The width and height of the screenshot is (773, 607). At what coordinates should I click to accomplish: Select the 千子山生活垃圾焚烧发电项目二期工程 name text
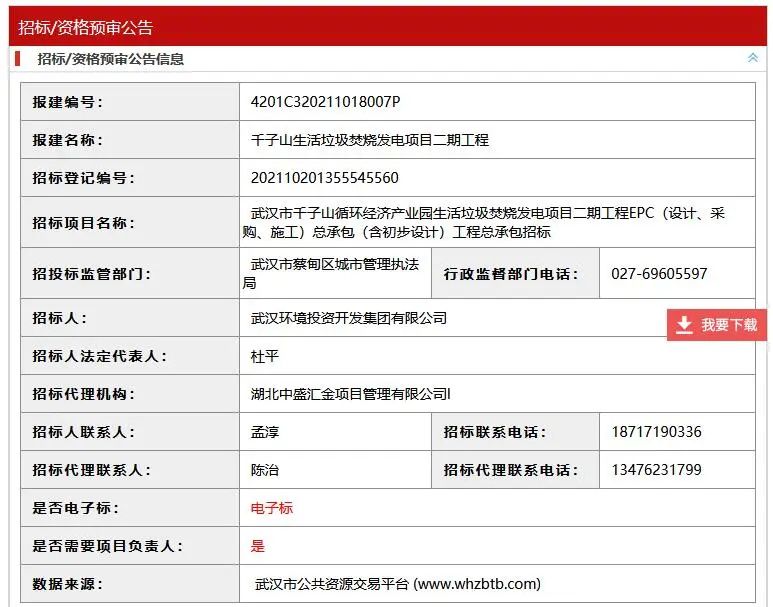[x=369, y=140]
